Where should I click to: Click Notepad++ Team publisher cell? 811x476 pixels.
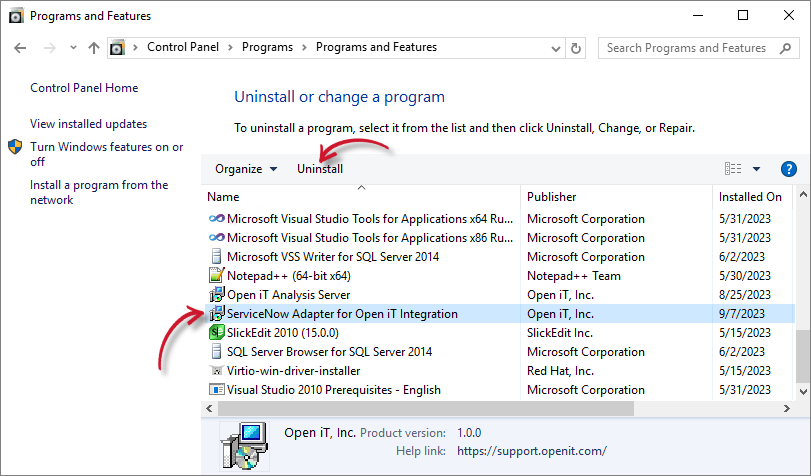tap(574, 276)
